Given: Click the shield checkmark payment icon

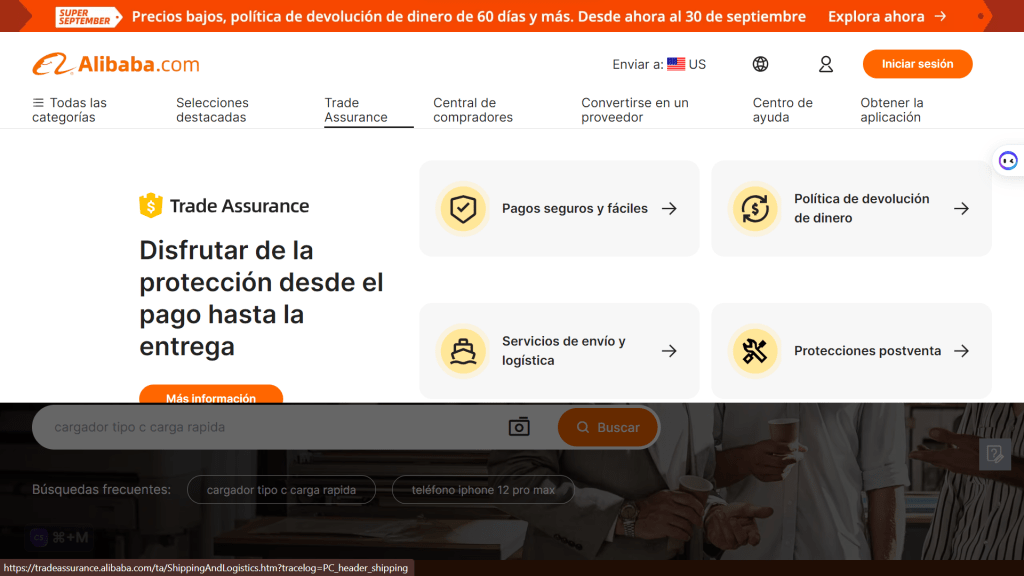Looking at the screenshot, I should (x=463, y=209).
